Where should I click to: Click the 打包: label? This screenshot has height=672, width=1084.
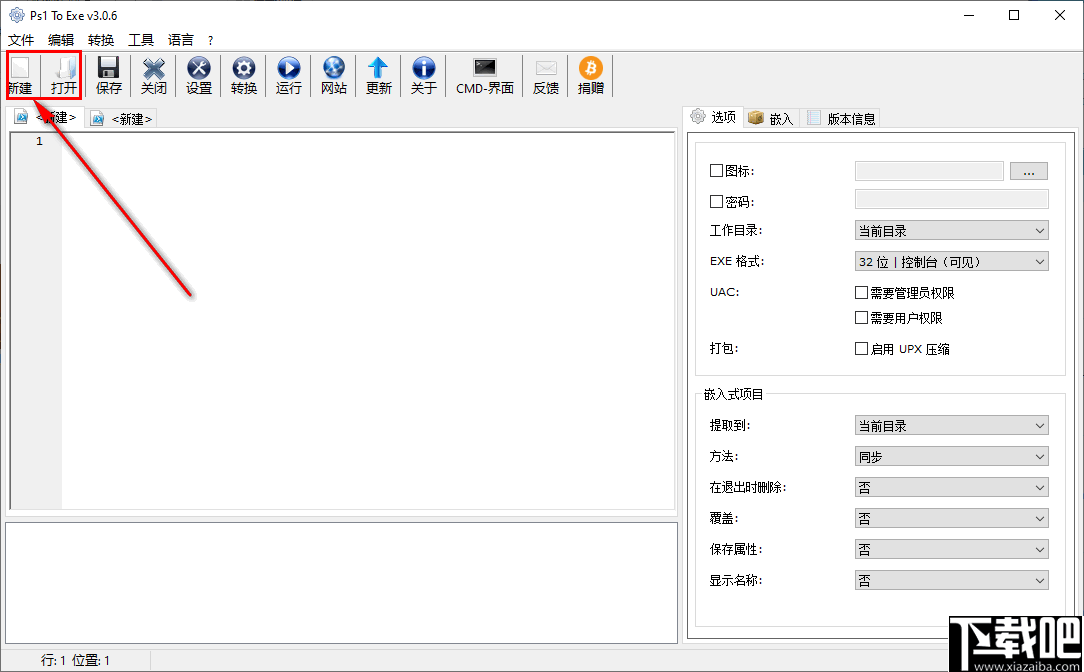point(724,348)
